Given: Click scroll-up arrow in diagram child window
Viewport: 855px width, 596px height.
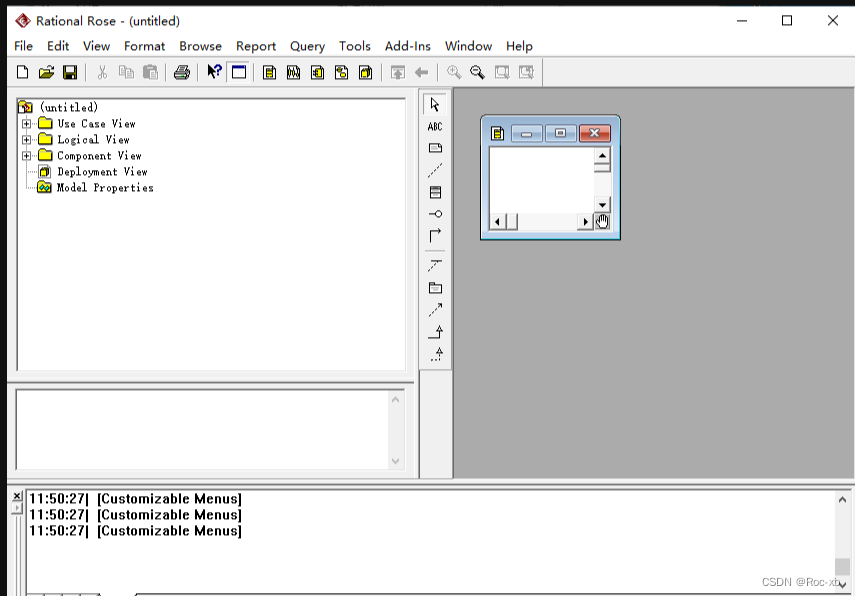Looking at the screenshot, I should coord(602,156).
